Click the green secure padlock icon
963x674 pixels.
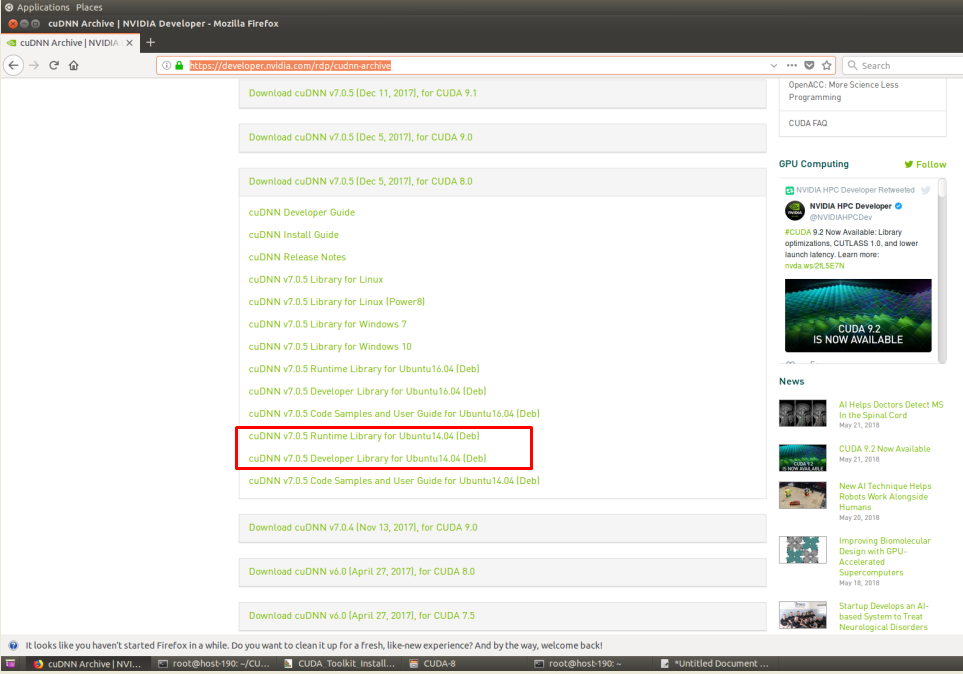tap(179, 65)
